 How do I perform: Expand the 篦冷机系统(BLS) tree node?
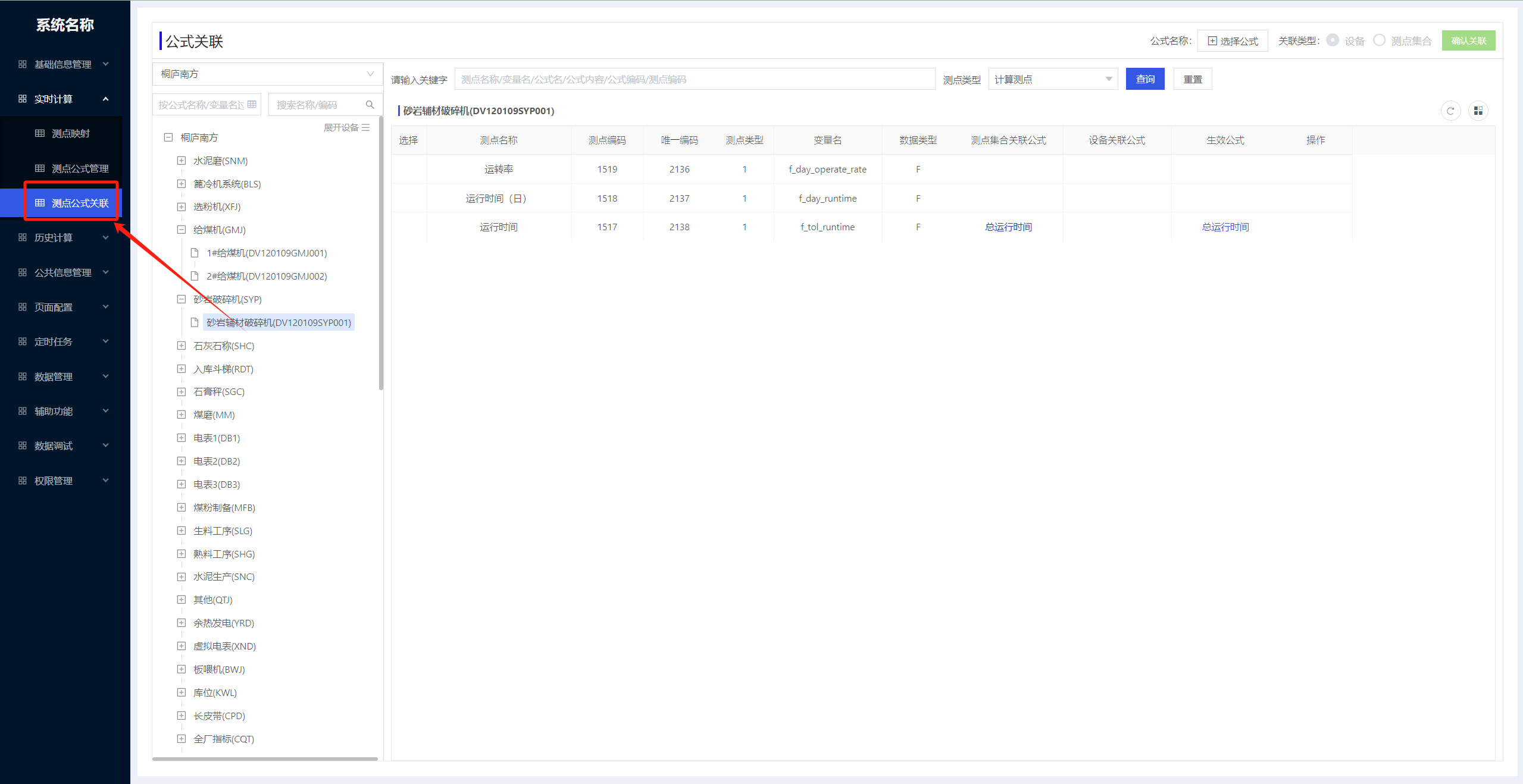[182, 184]
